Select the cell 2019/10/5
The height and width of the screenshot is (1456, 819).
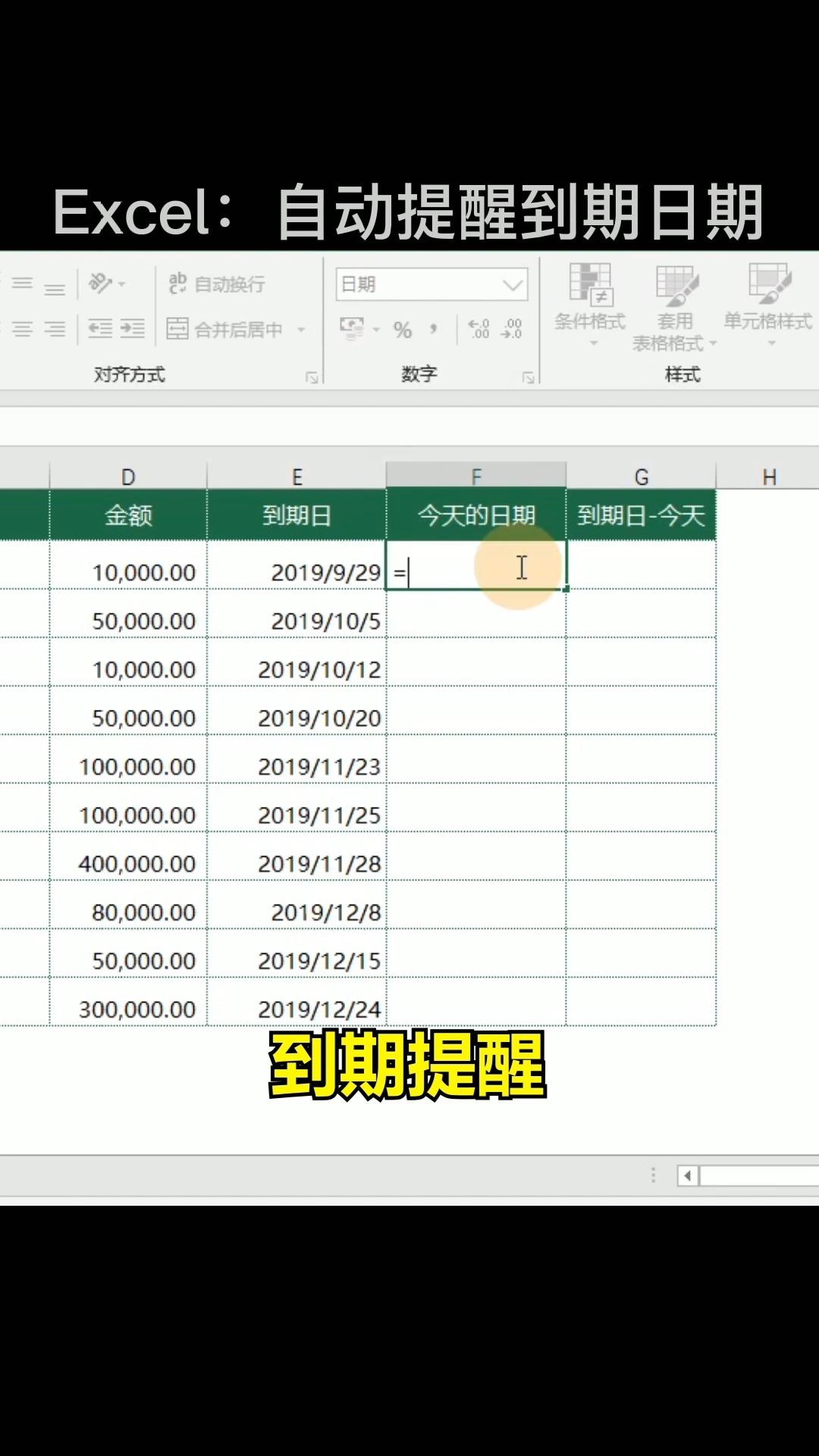pyautogui.click(x=297, y=613)
